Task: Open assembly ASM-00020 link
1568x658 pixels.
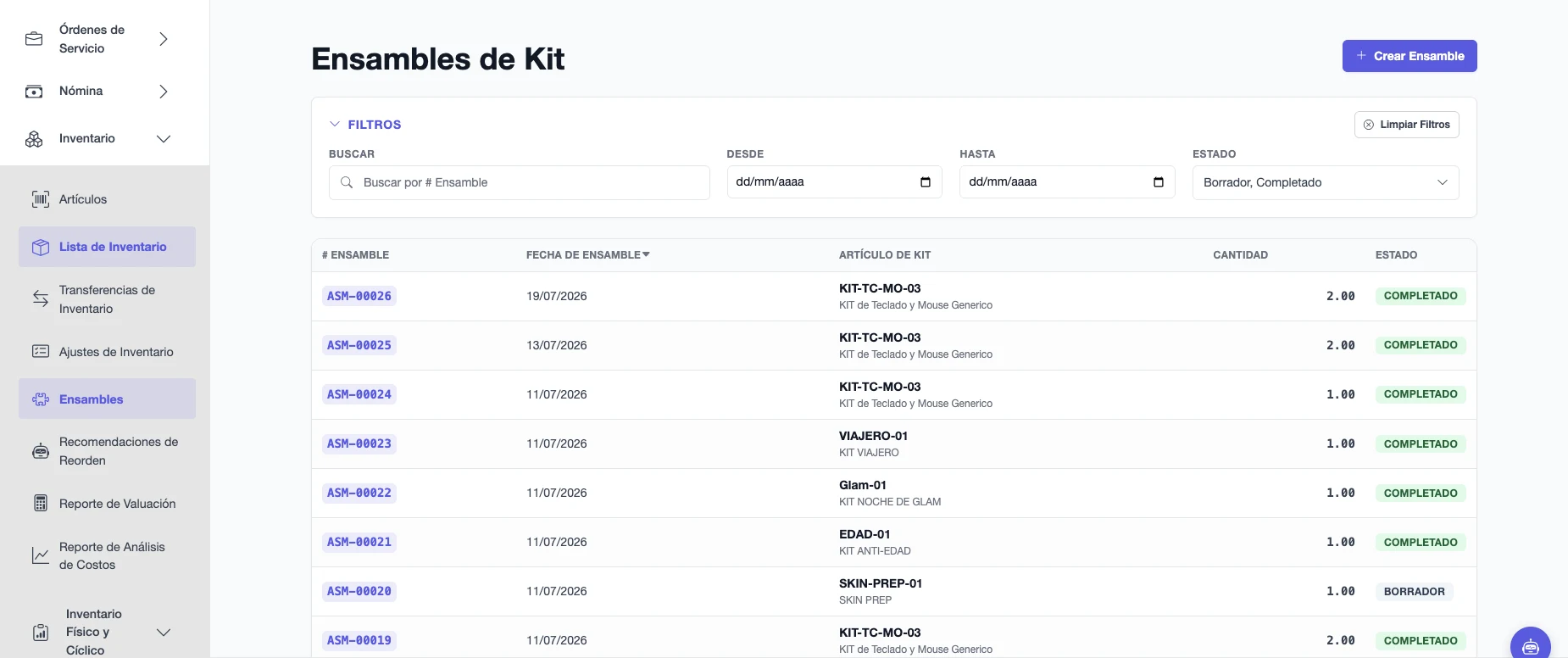Action: click(359, 591)
